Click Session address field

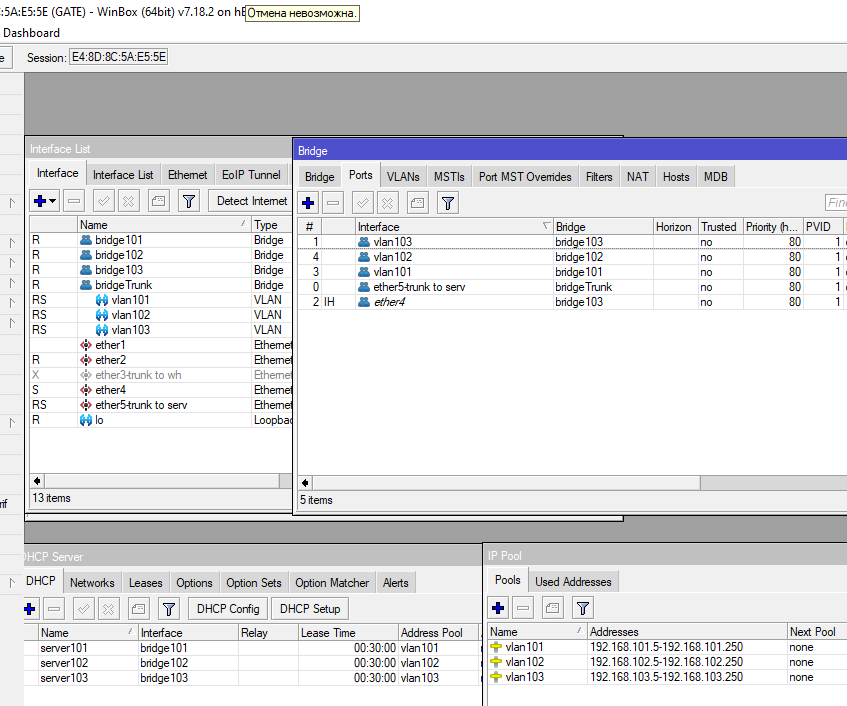[x=118, y=57]
